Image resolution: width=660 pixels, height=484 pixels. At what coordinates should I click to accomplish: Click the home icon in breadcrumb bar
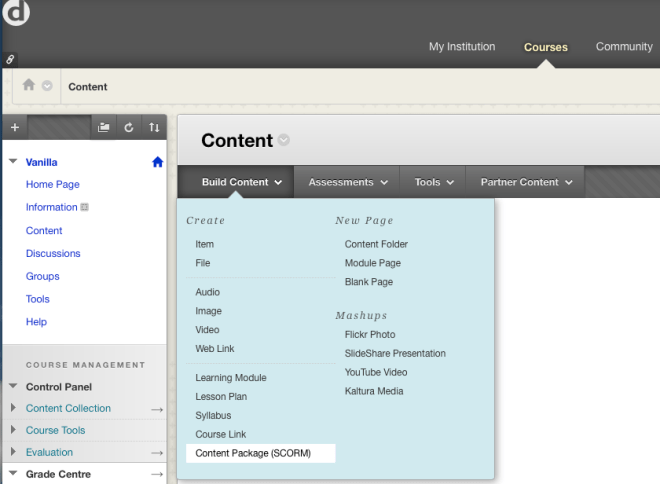coord(29,85)
